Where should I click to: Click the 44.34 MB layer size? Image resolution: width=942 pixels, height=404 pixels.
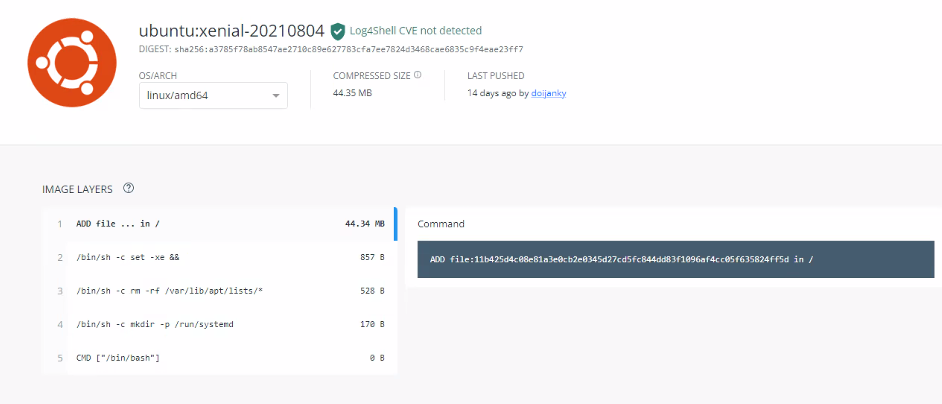click(365, 224)
